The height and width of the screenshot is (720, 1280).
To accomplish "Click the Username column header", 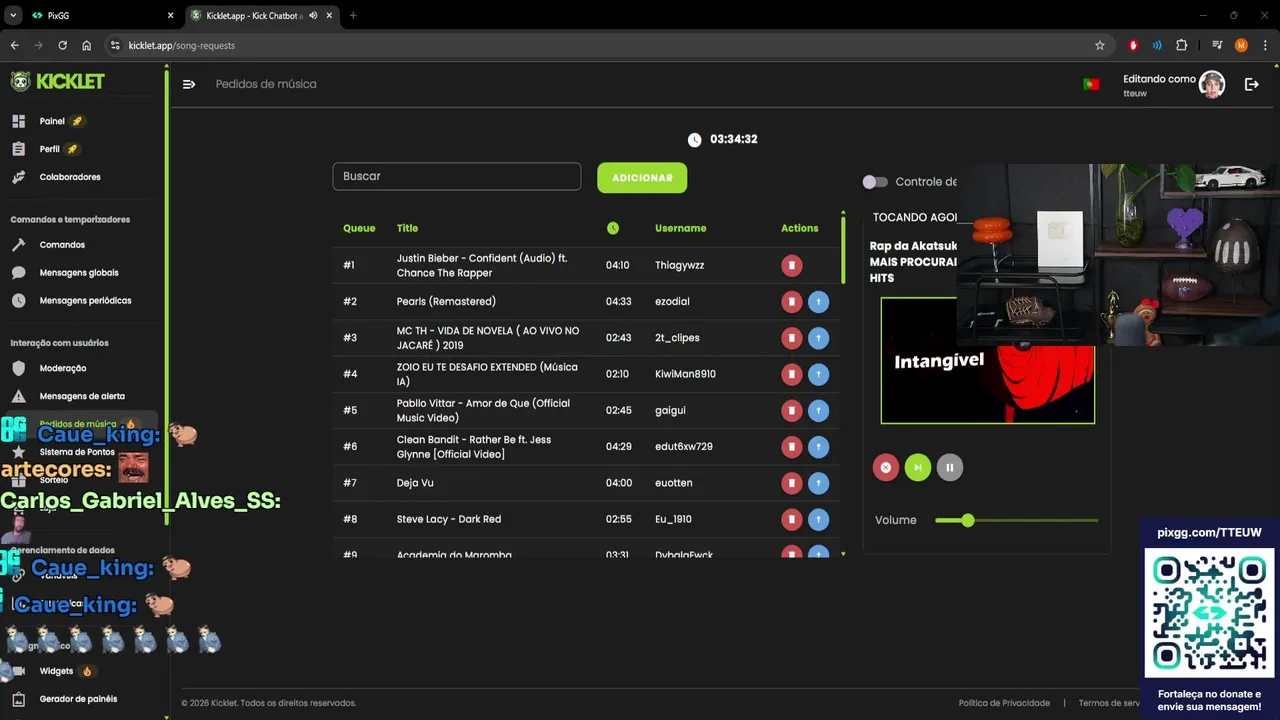I will [x=680, y=228].
